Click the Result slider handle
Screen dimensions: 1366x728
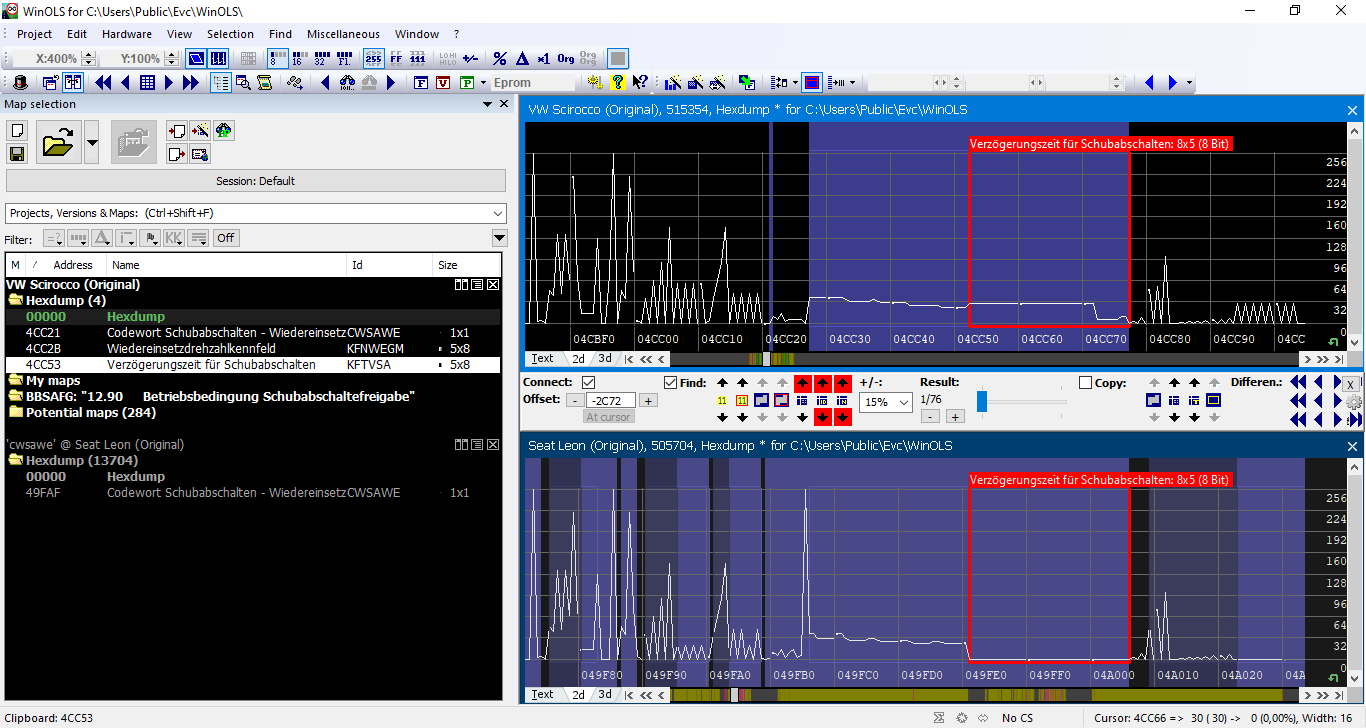point(982,401)
